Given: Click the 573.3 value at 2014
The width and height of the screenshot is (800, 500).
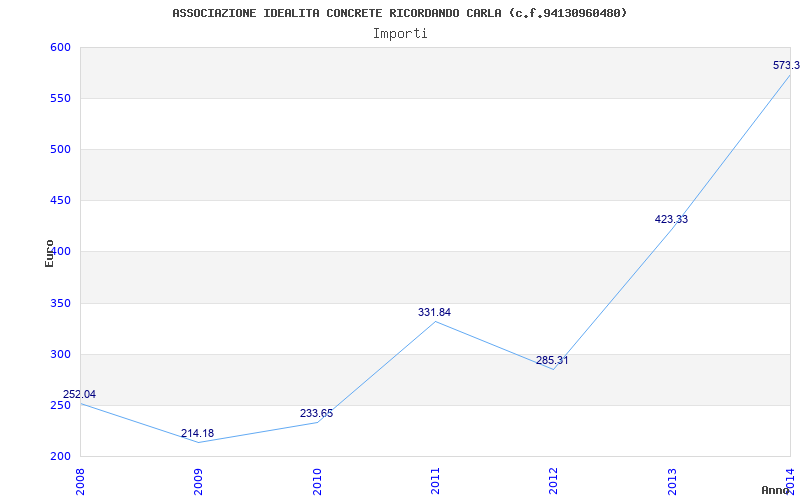Looking at the screenshot, I should tap(786, 65).
